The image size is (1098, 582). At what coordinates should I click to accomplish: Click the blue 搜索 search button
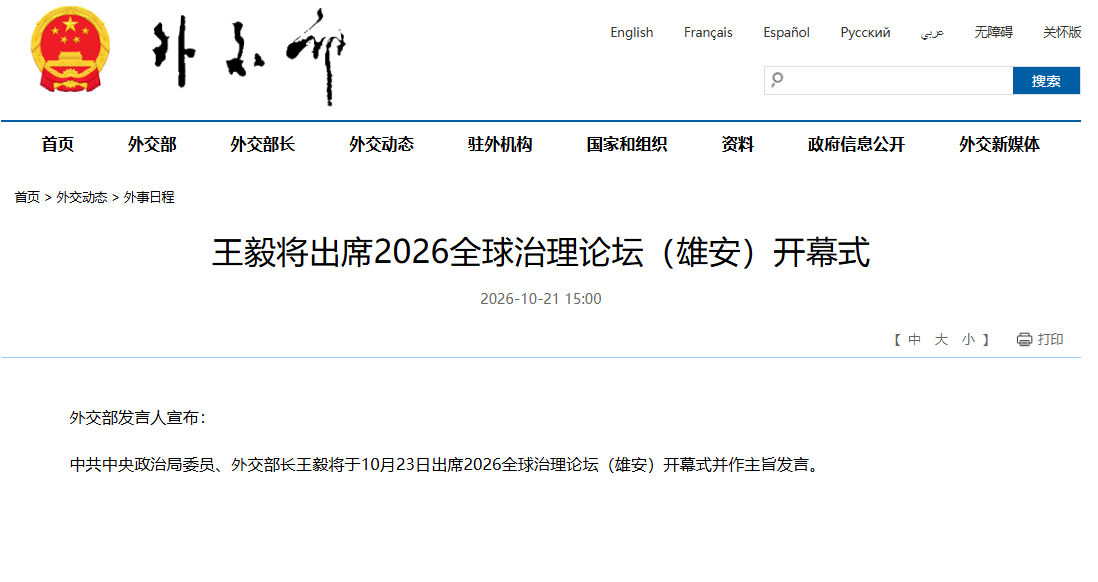(1046, 81)
